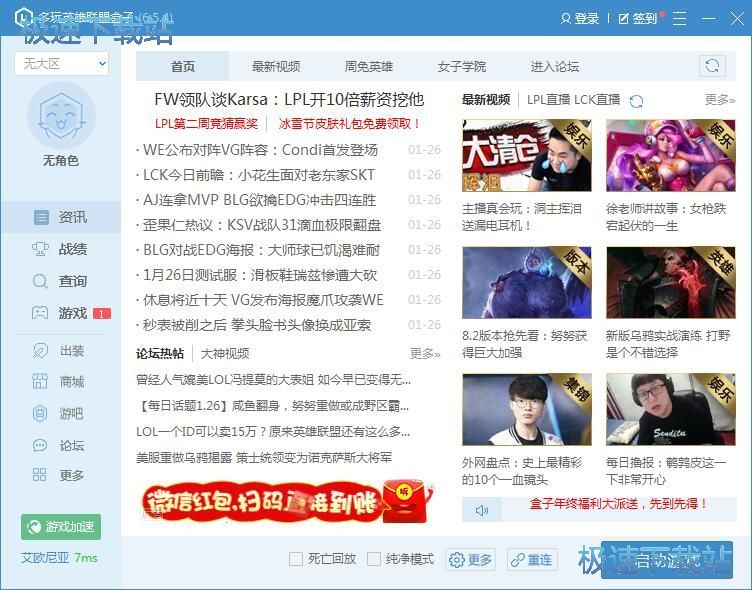The width and height of the screenshot is (752, 590).
Task: Enable the 死亡回放 checkbox
Action: (296, 559)
